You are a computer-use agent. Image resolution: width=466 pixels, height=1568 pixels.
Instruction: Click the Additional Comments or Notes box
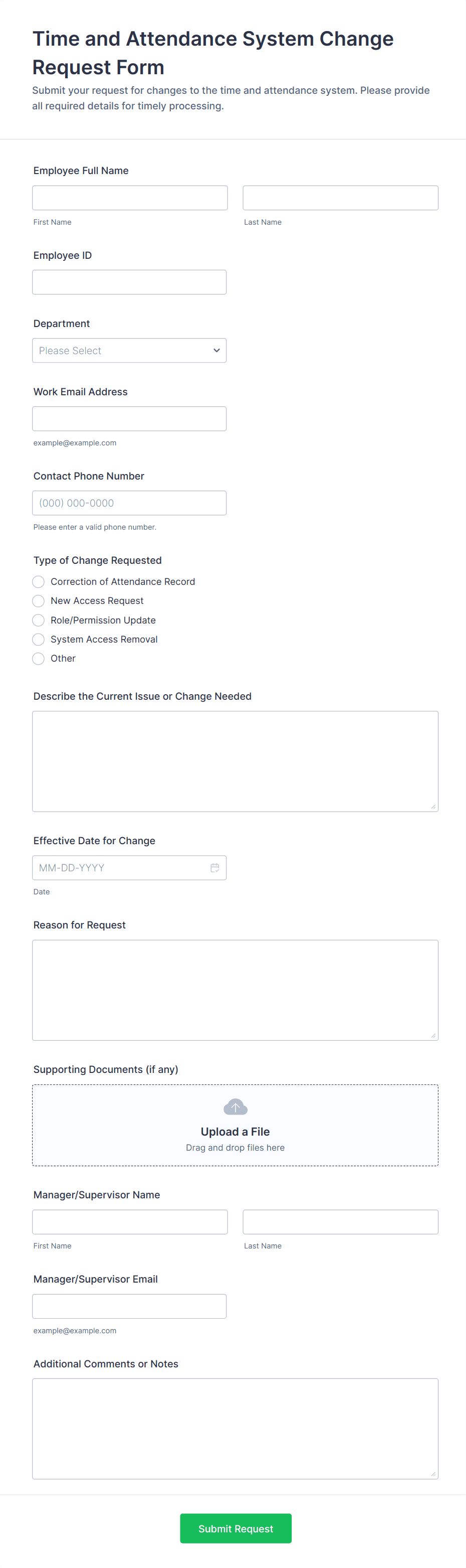(x=235, y=1428)
